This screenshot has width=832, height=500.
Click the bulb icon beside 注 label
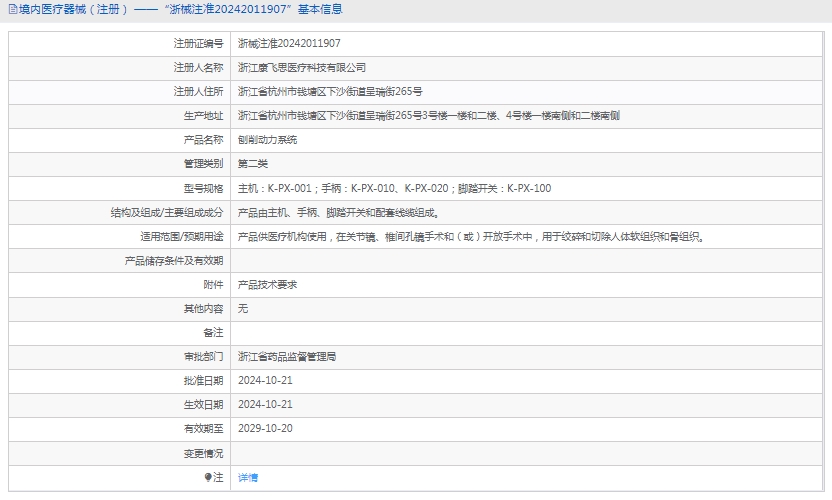[208, 478]
